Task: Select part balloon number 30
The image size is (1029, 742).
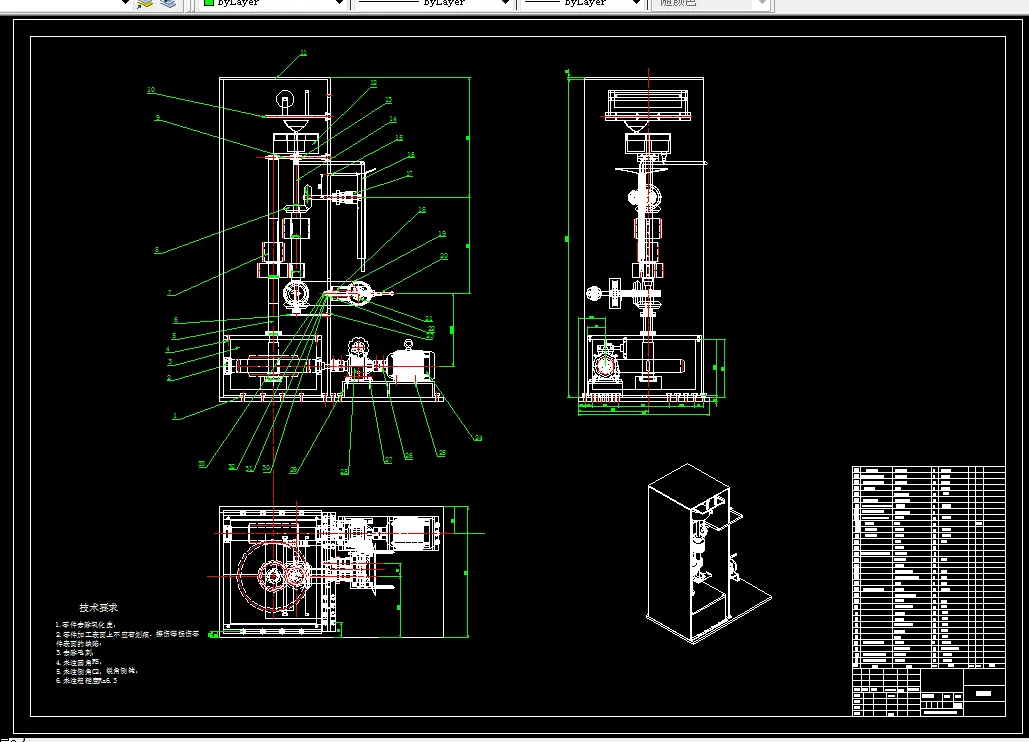Action: pos(266,468)
